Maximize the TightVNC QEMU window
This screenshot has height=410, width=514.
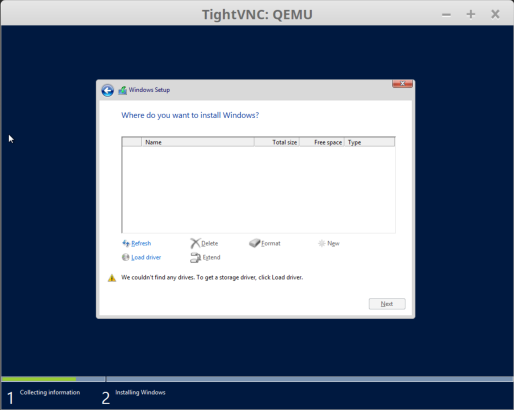[471, 14]
